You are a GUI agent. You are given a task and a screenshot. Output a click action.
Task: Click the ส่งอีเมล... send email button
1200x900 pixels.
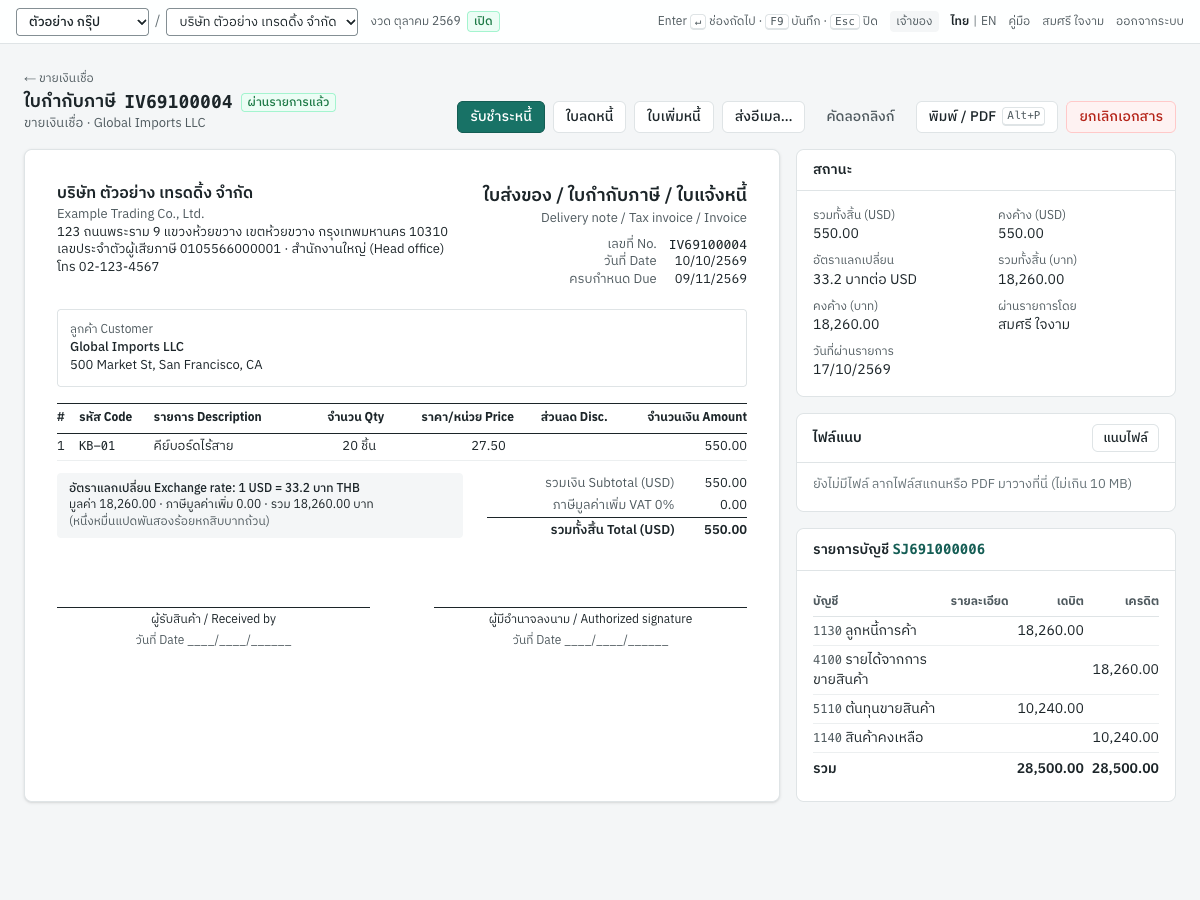pyautogui.click(x=763, y=117)
